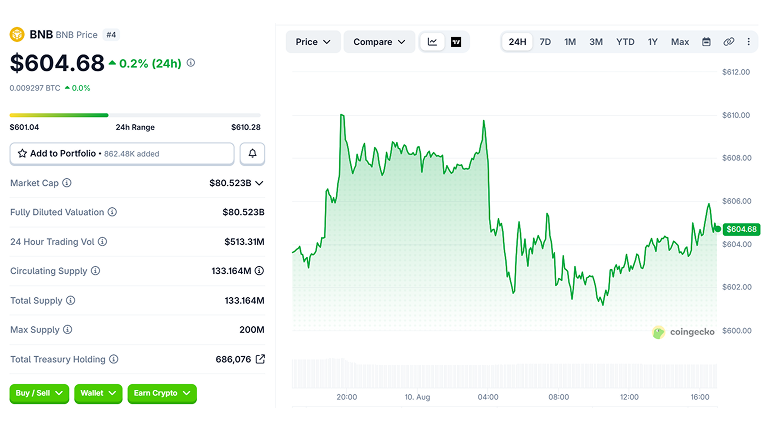This screenshot has height=432, width=768.
Task: Copy chart link icon
Action: click(x=729, y=42)
